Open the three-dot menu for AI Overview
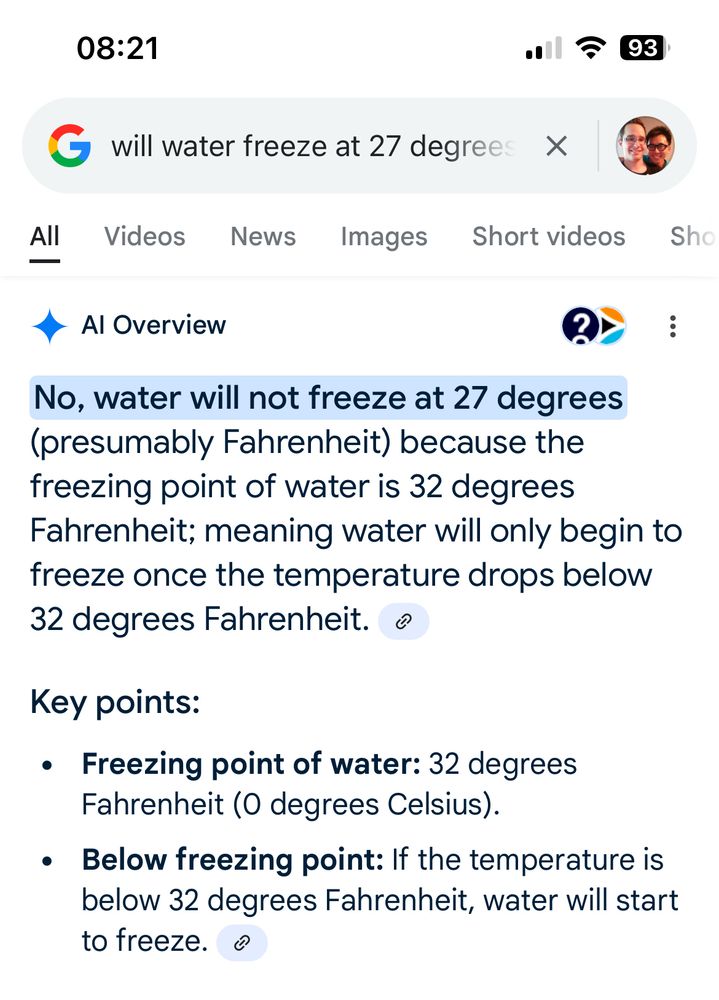Viewport: 719px width, 1000px height. point(673,326)
